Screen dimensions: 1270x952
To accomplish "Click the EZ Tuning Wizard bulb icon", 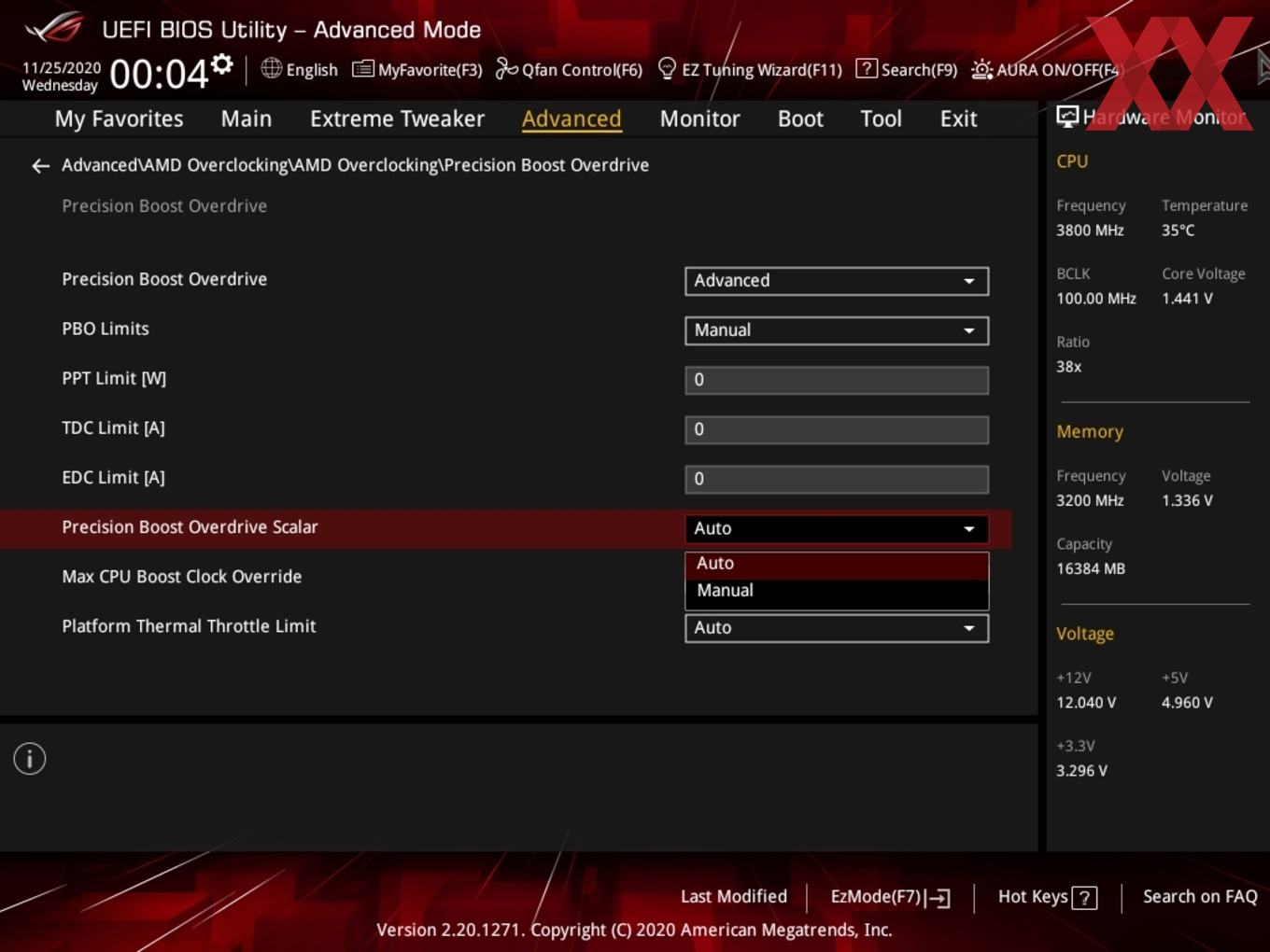I will click(x=667, y=68).
